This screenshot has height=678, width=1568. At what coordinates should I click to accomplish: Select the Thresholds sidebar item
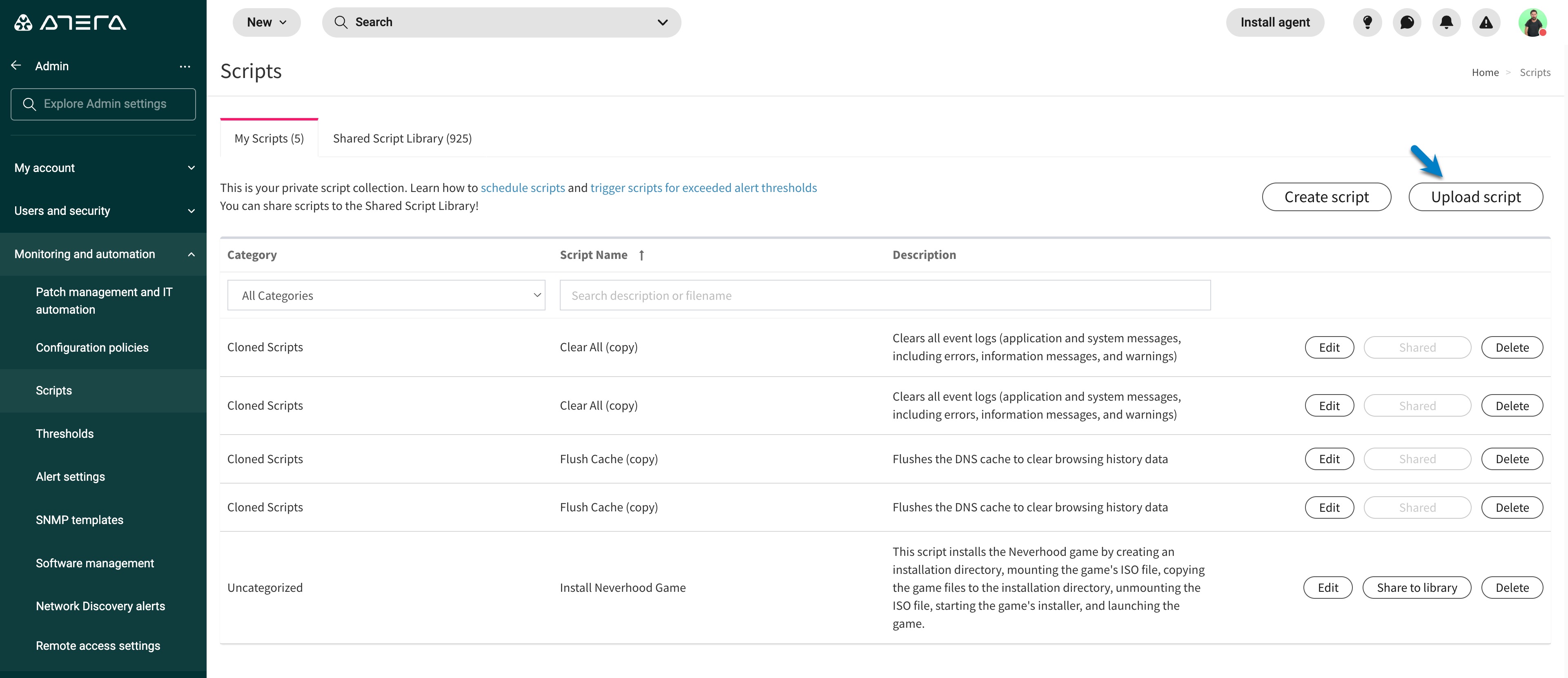click(x=65, y=433)
